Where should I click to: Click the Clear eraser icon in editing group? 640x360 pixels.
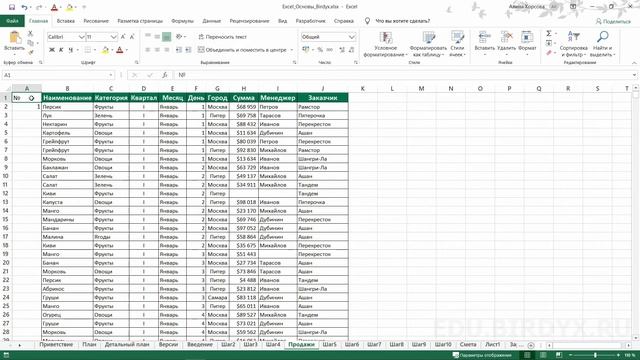tap(549, 53)
